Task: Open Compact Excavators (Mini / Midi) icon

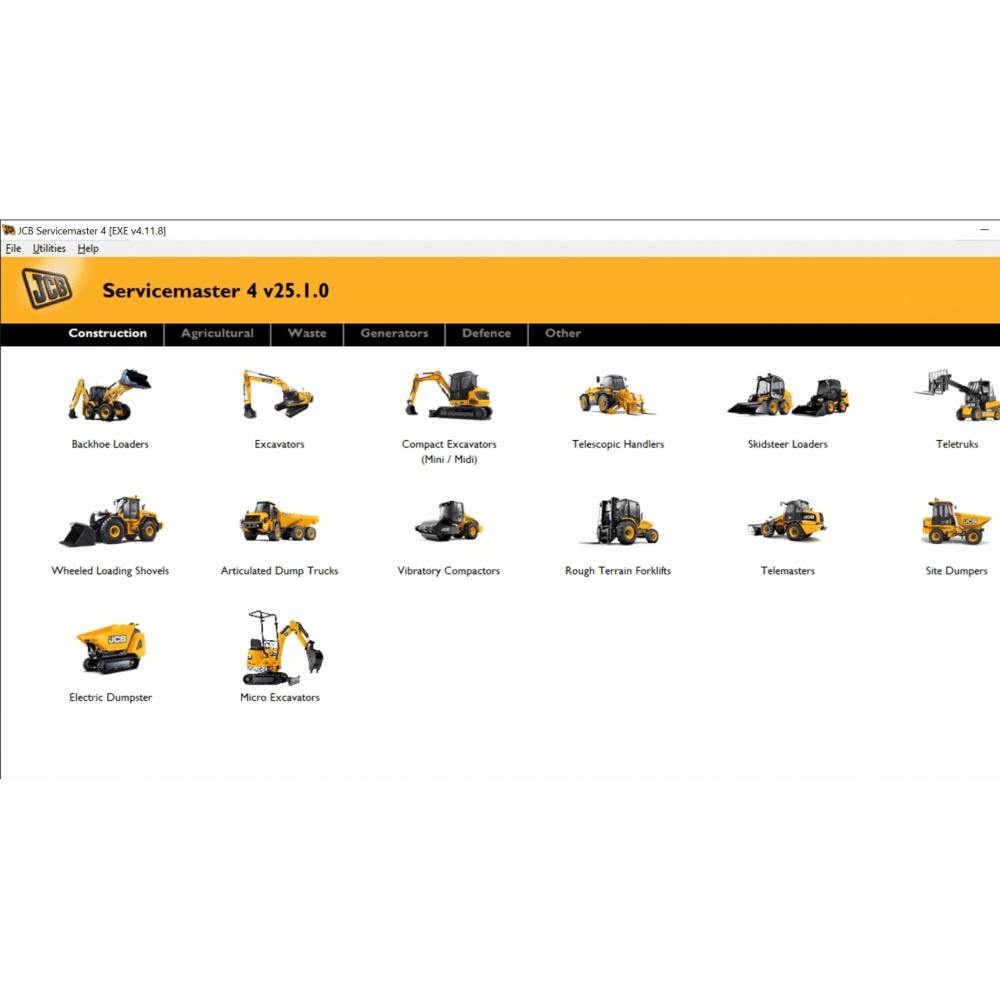Action: pyautogui.click(x=450, y=395)
